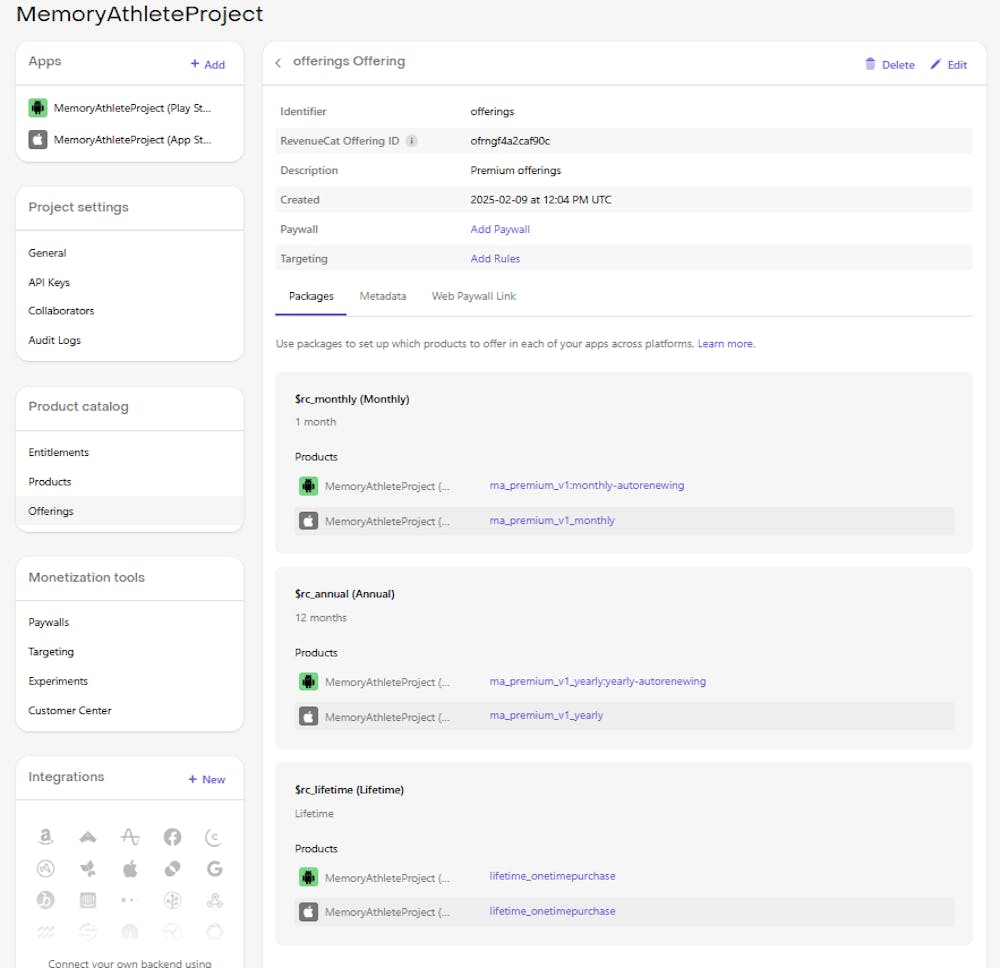Open the Web Paywall Link tab
The width and height of the screenshot is (1000, 968).
click(474, 296)
